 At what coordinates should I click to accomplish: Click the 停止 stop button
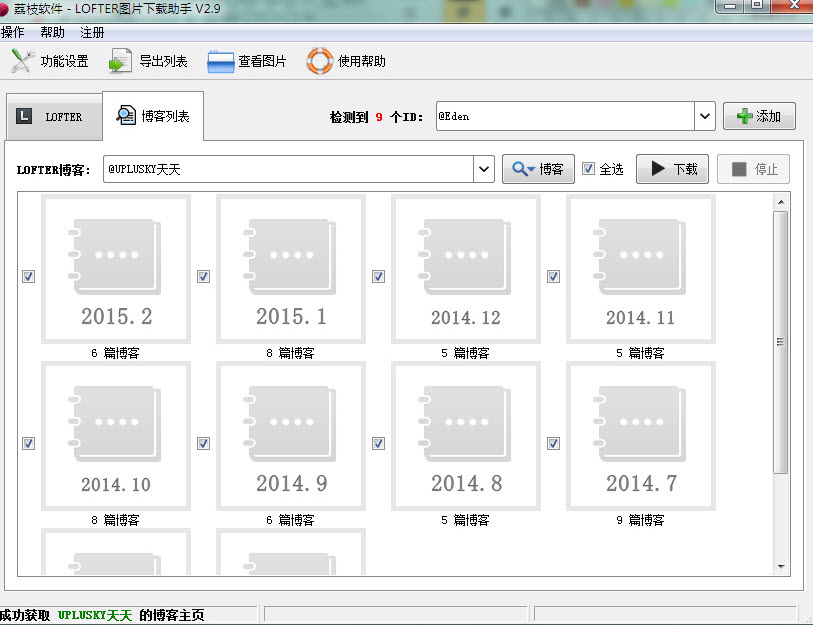[x=753, y=169]
